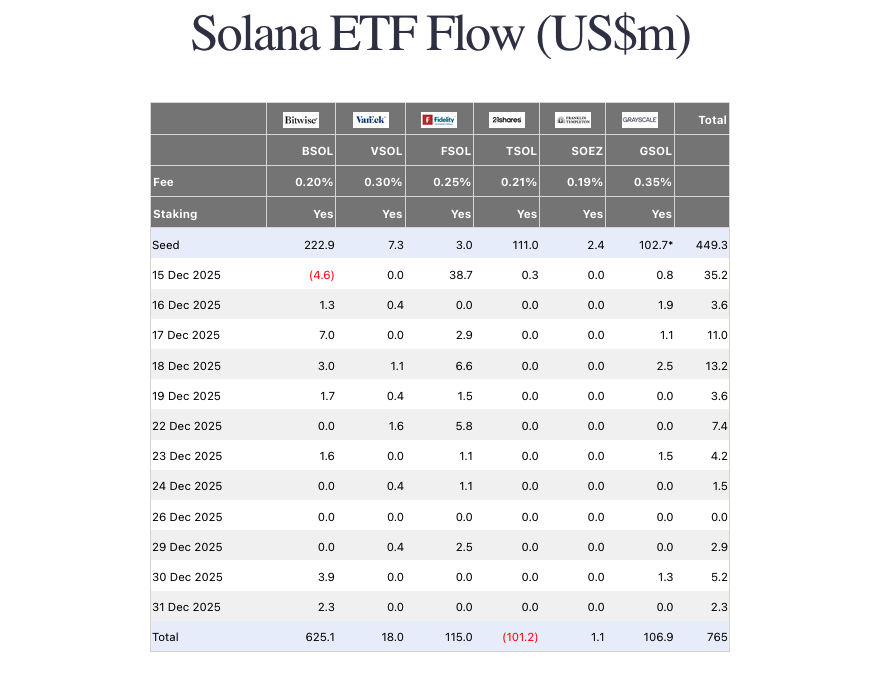Click the Bitwise logo in header
The width and height of the screenshot is (886, 675).
[x=300, y=120]
